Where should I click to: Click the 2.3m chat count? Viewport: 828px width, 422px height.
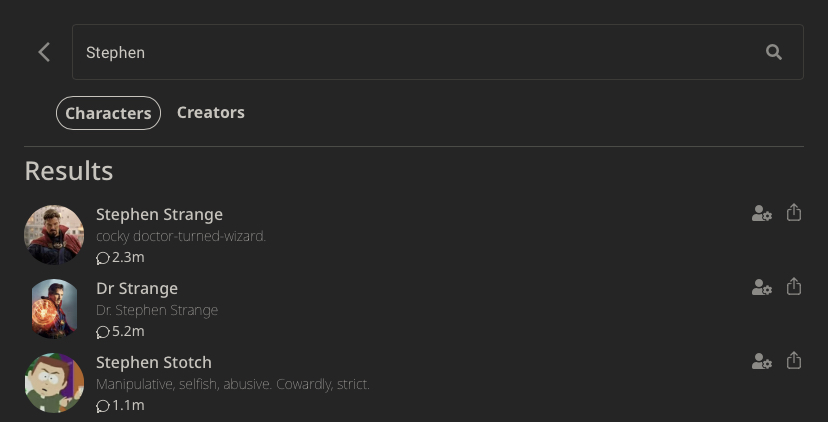pos(120,257)
